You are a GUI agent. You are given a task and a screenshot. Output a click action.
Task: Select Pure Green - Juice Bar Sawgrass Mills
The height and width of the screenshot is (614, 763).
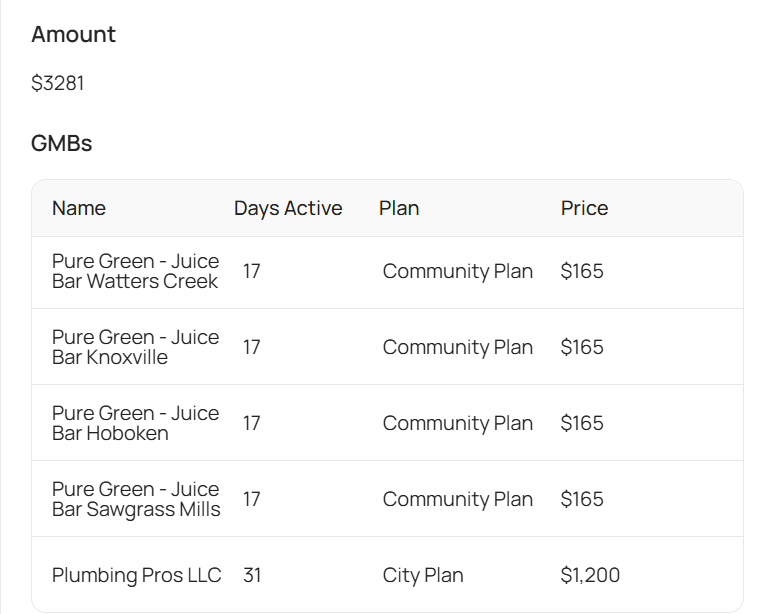(x=136, y=499)
